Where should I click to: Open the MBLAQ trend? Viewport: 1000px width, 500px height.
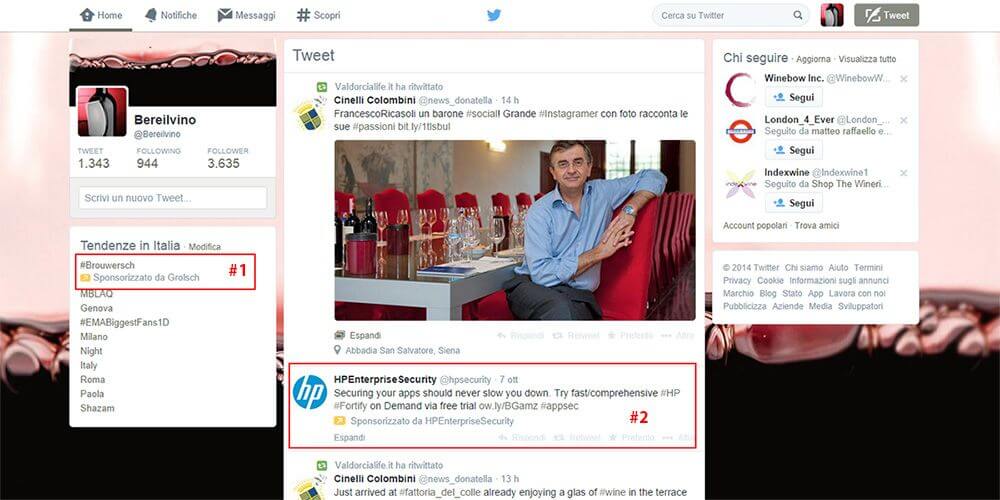pyautogui.click(x=96, y=294)
